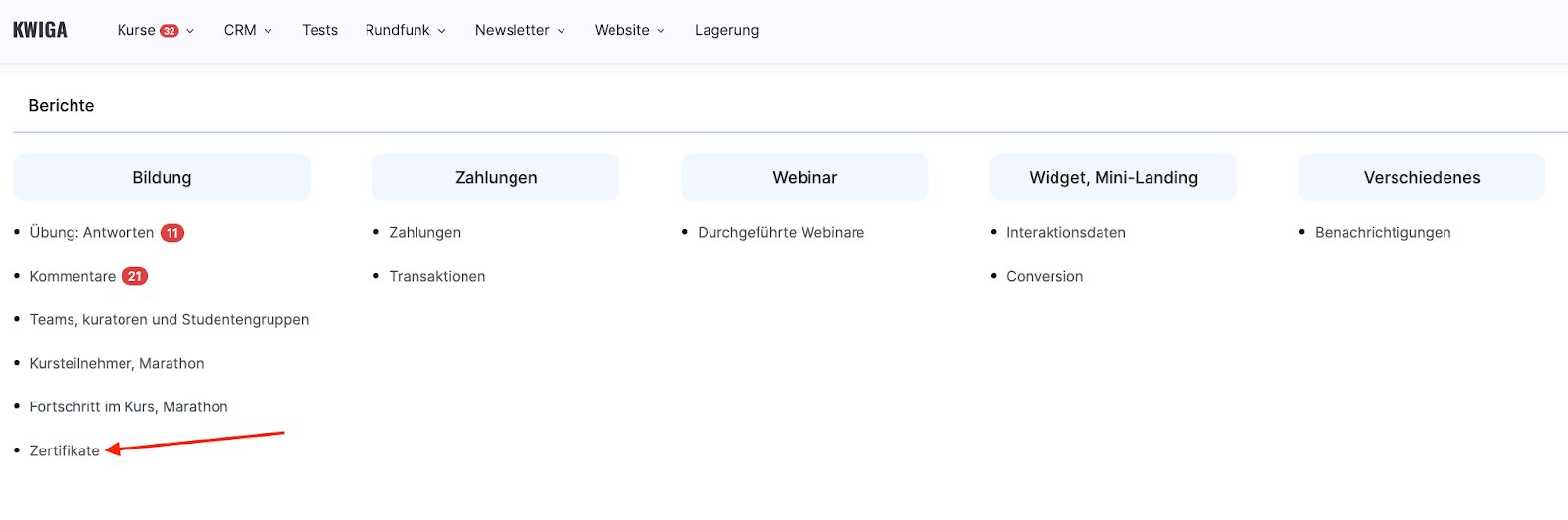Open the Interaktionsdaten report

point(1065,233)
